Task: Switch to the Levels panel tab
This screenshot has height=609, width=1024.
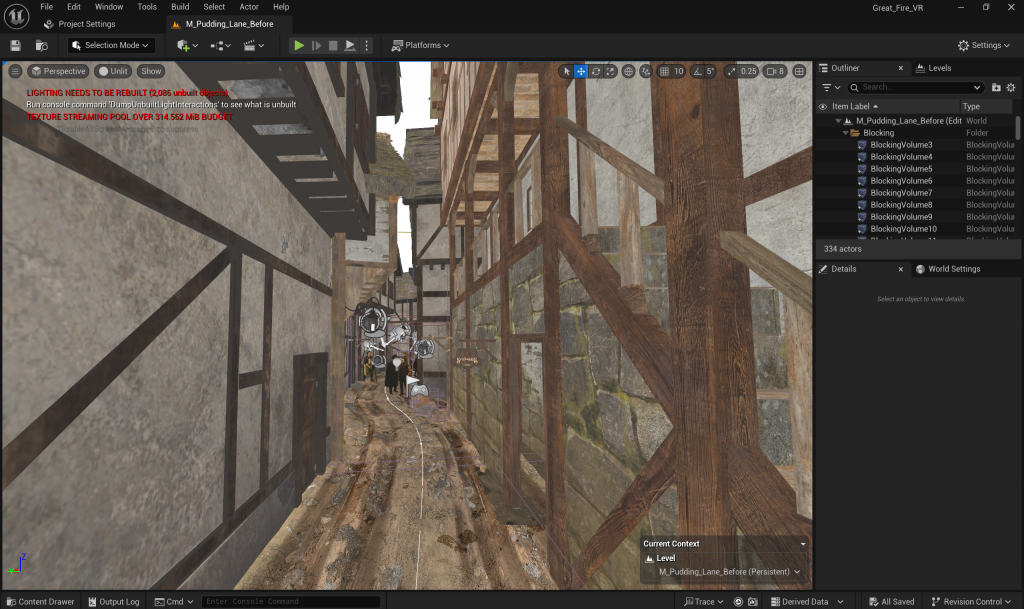Action: click(934, 68)
